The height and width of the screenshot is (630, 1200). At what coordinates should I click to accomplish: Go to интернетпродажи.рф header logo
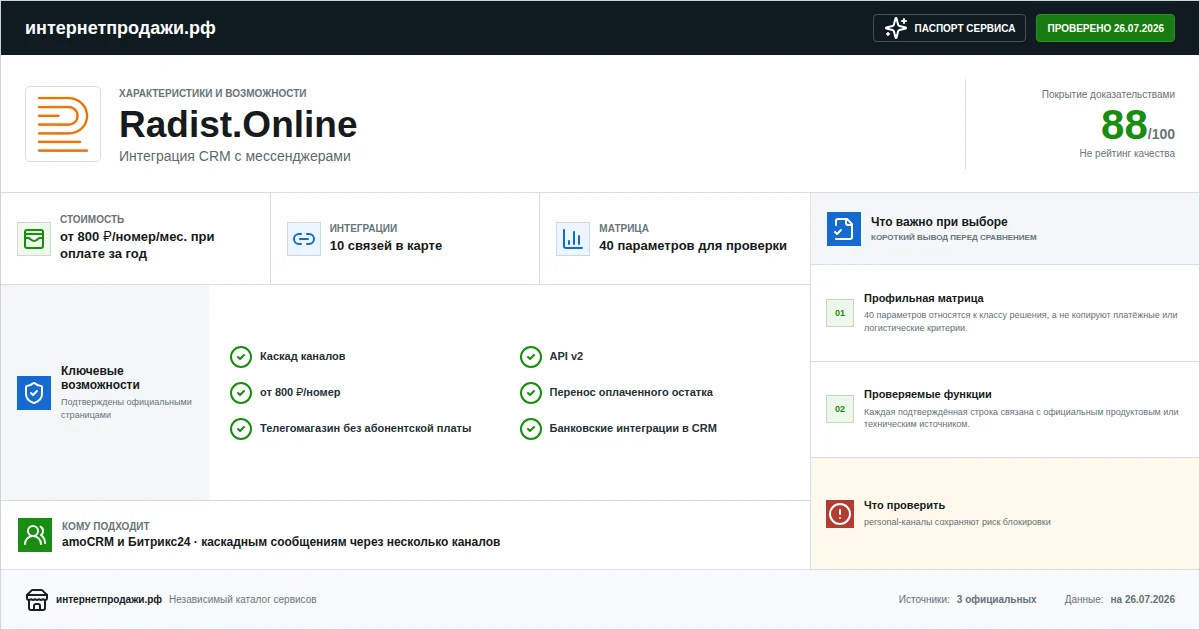pyautogui.click(x=120, y=28)
